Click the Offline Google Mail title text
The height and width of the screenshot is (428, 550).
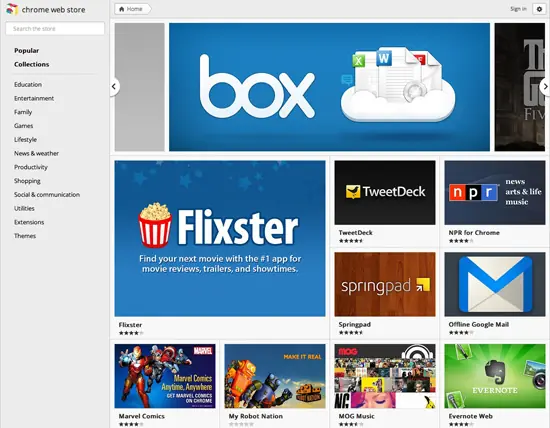click(478, 325)
